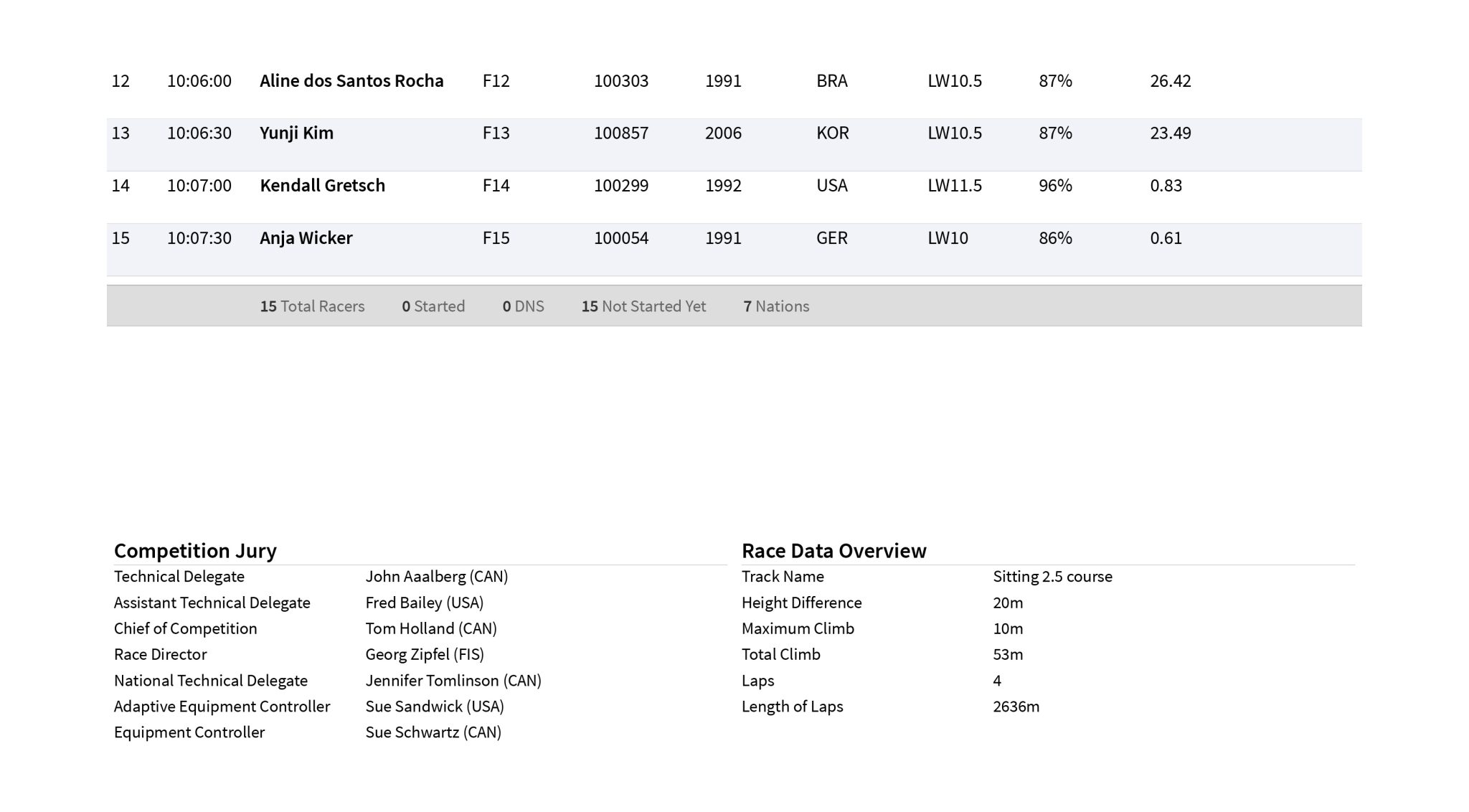1469x812 pixels.
Task: Click the 0 Started count
Action: pyautogui.click(x=433, y=306)
